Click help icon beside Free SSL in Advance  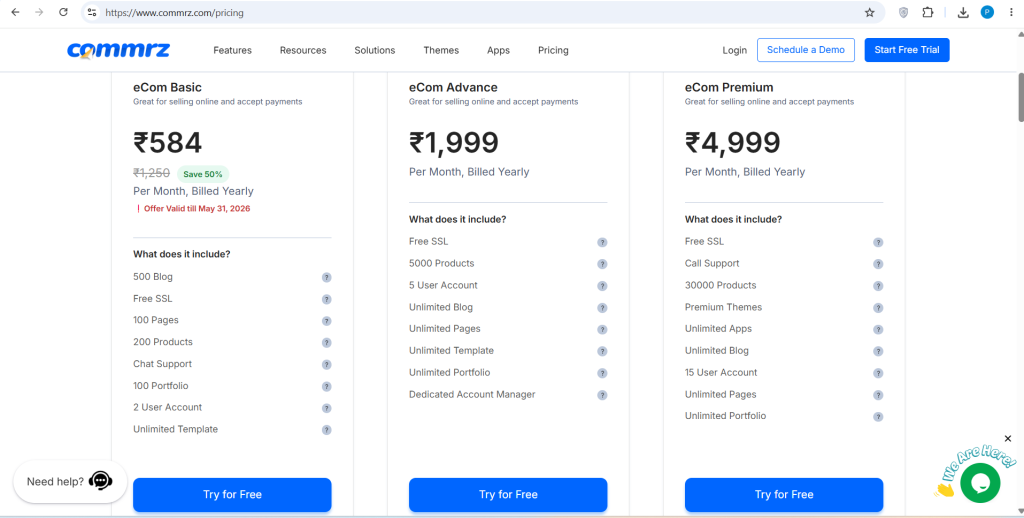pos(602,242)
